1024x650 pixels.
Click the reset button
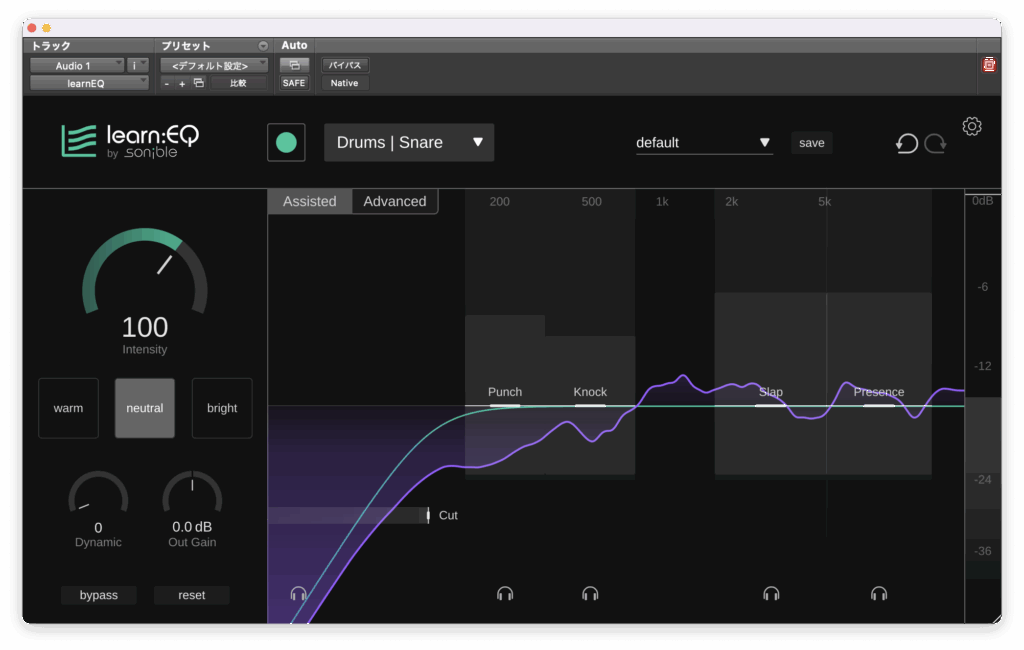(x=191, y=595)
